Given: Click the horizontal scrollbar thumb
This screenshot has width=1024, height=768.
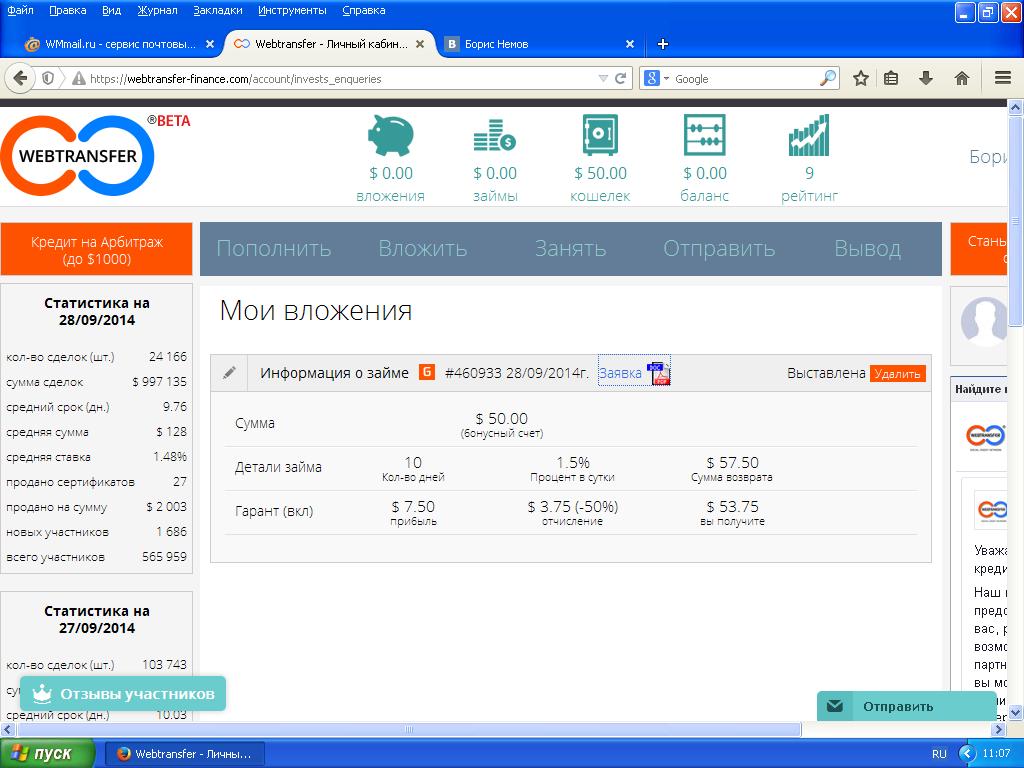Looking at the screenshot, I should 409,729.
